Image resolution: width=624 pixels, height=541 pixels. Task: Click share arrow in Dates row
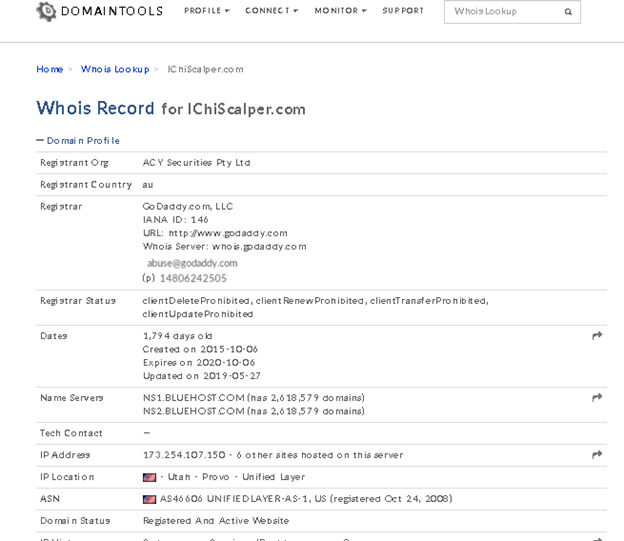(597, 336)
